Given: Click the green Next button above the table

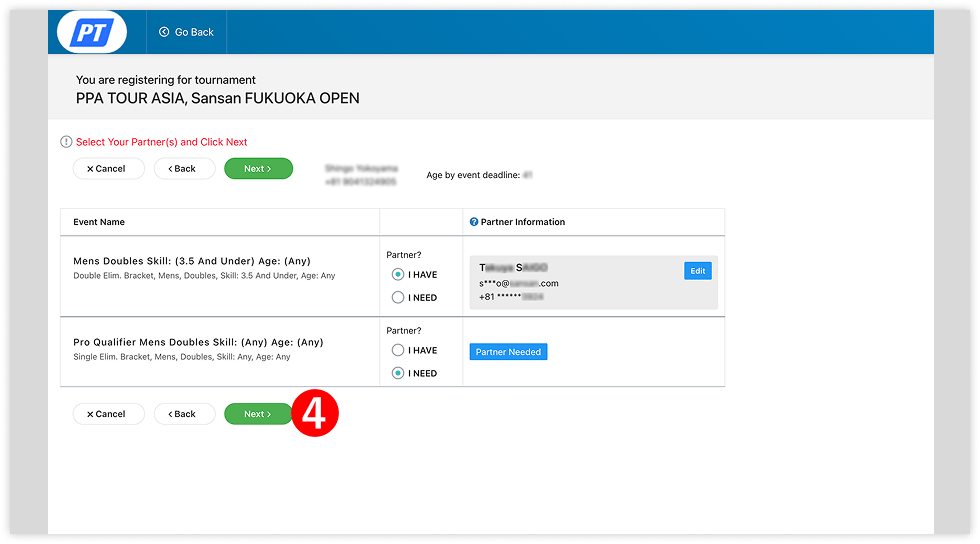Looking at the screenshot, I should (x=258, y=169).
